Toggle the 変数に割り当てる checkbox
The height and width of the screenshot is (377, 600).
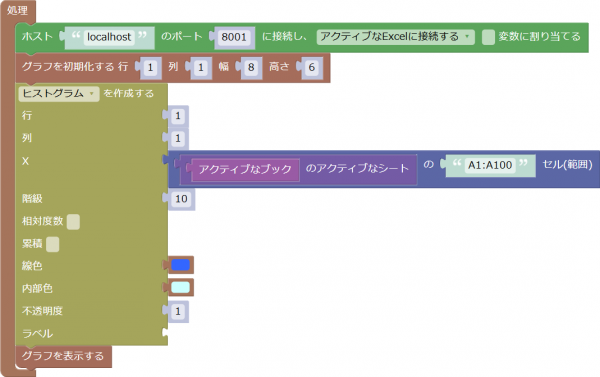pyautogui.click(x=488, y=37)
